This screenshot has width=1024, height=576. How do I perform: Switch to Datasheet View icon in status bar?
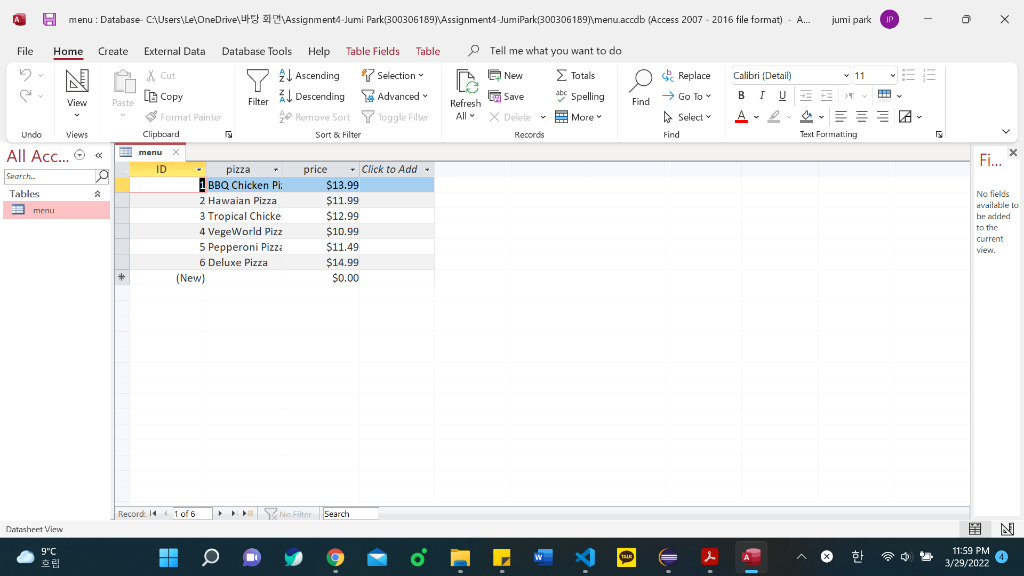(975, 529)
